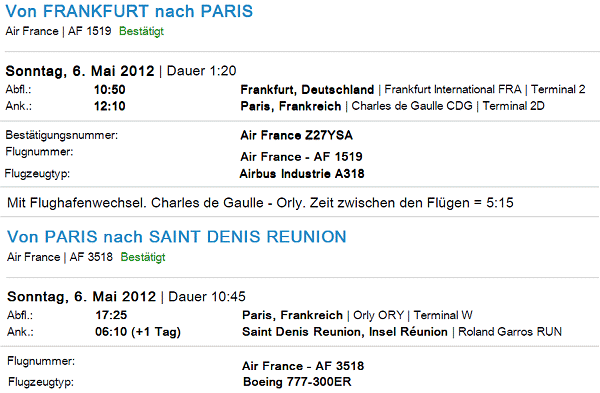Click the 'Von FRANKFURT nach PARIS' heading
The image size is (600, 393).
[129, 11]
